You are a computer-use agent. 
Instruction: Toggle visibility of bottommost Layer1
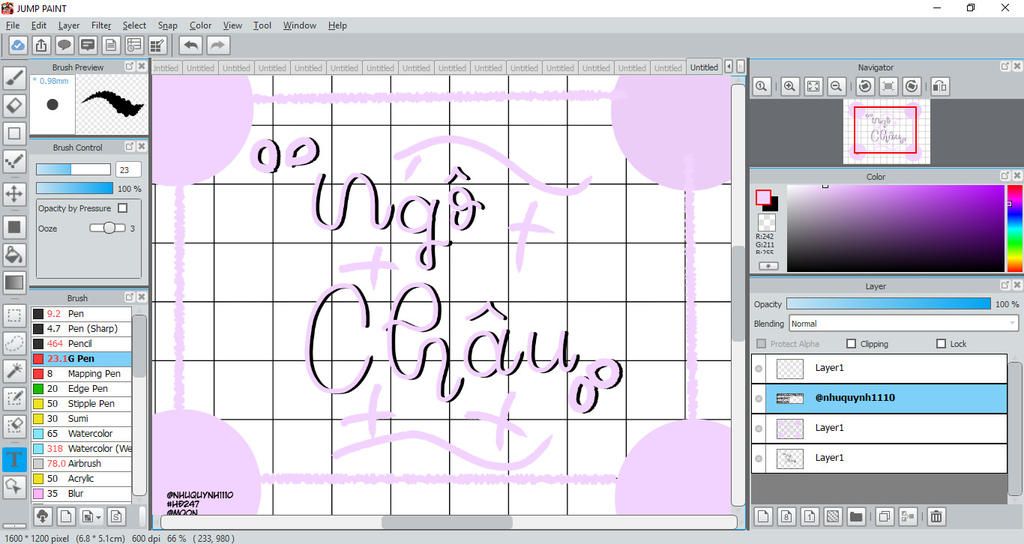pyautogui.click(x=758, y=458)
